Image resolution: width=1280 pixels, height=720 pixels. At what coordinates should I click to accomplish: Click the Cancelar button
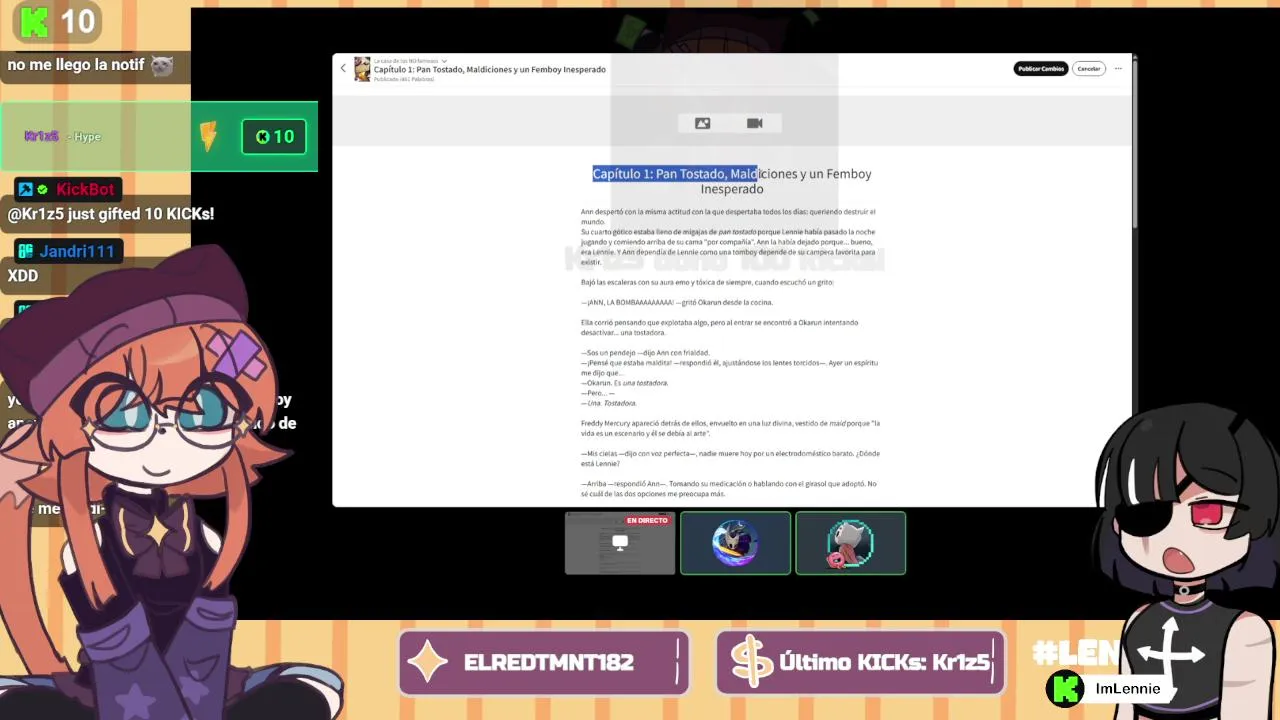coord(1089,69)
